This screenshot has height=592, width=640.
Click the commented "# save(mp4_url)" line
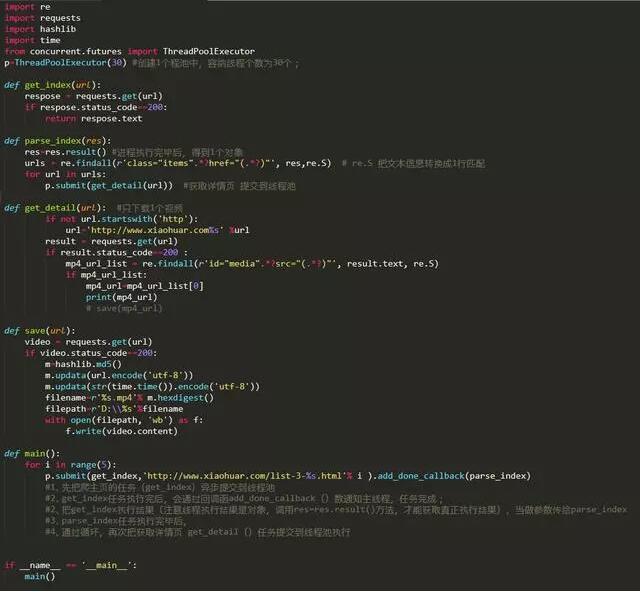[x=123, y=308]
